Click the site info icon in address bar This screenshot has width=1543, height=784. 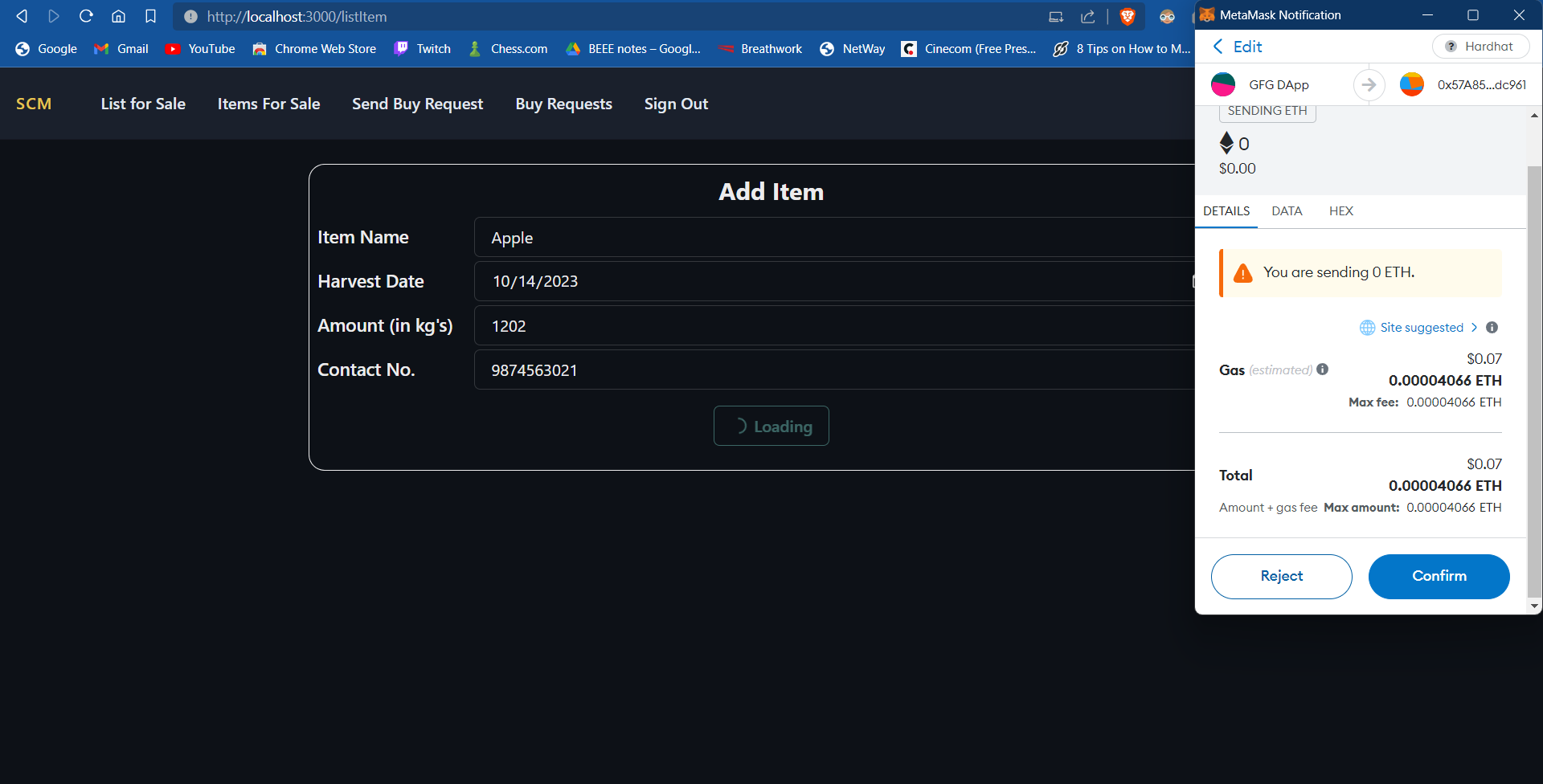(x=190, y=16)
